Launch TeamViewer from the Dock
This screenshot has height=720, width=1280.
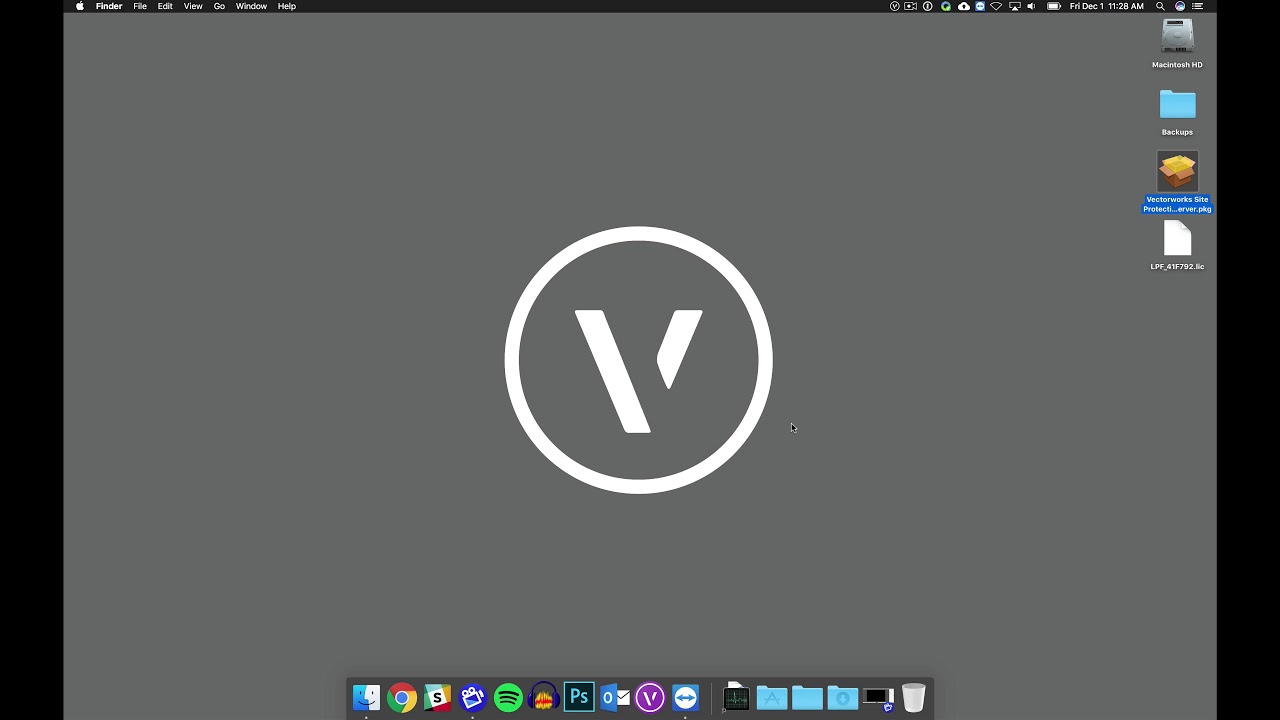(685, 697)
